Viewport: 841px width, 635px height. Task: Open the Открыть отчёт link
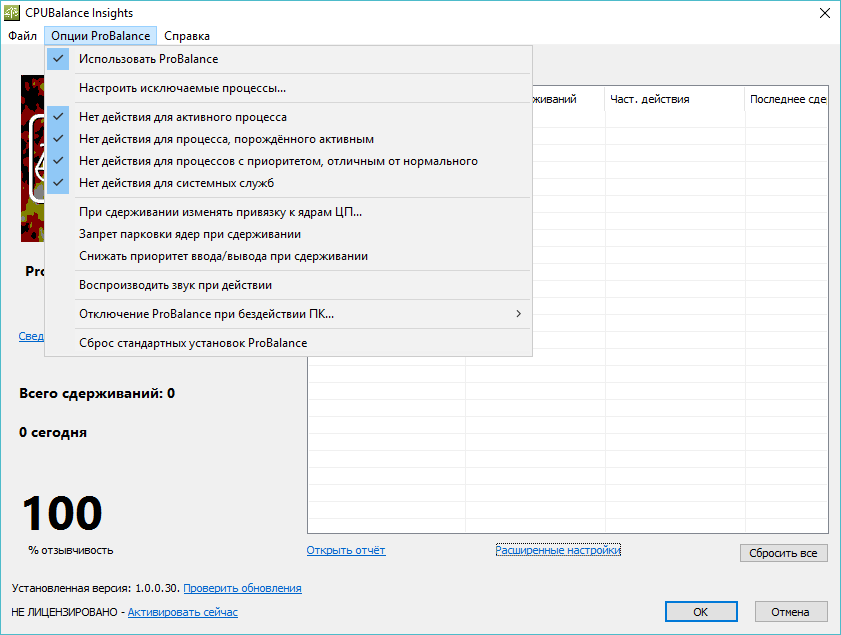(346, 550)
